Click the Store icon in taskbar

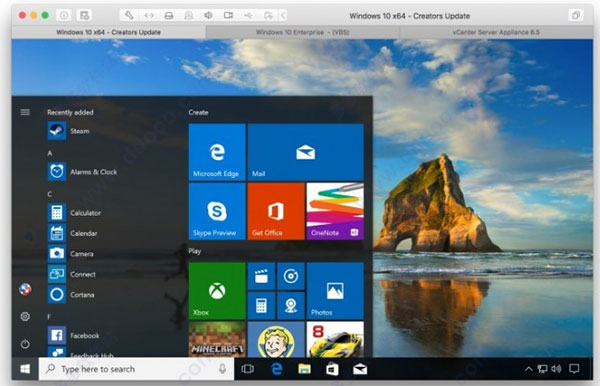[332, 369]
